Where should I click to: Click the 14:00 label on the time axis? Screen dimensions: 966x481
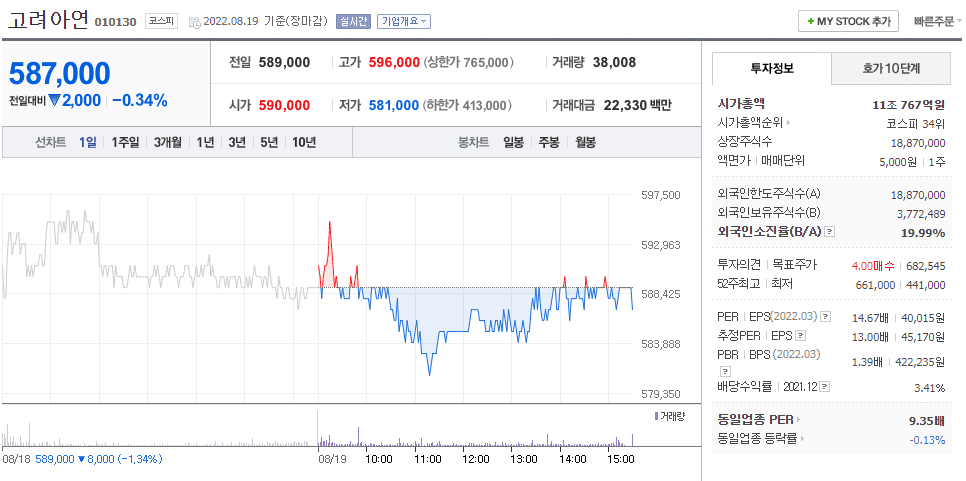pyautogui.click(x=572, y=459)
